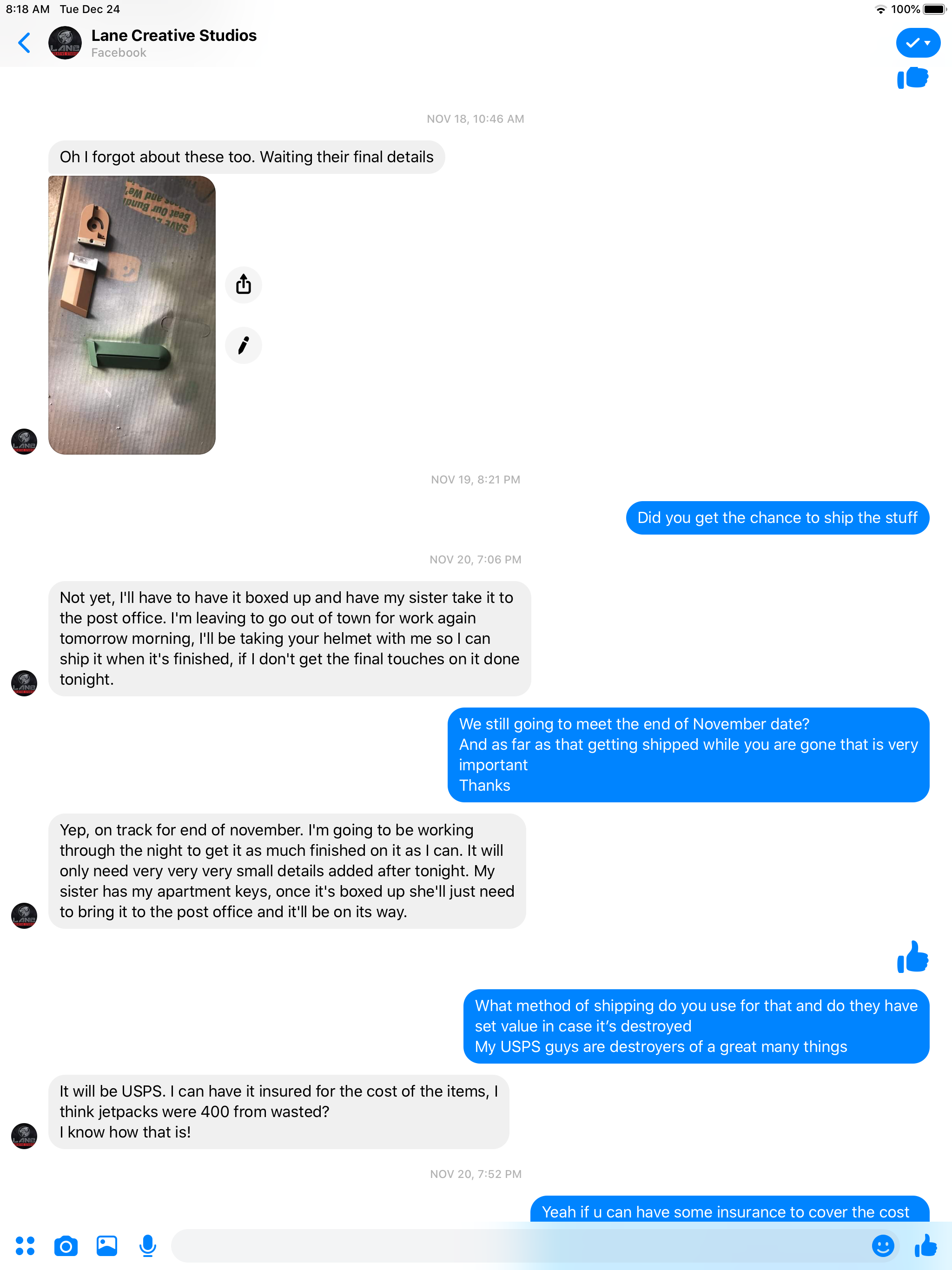Tap the pencil edit icon beside photo

tap(244, 345)
